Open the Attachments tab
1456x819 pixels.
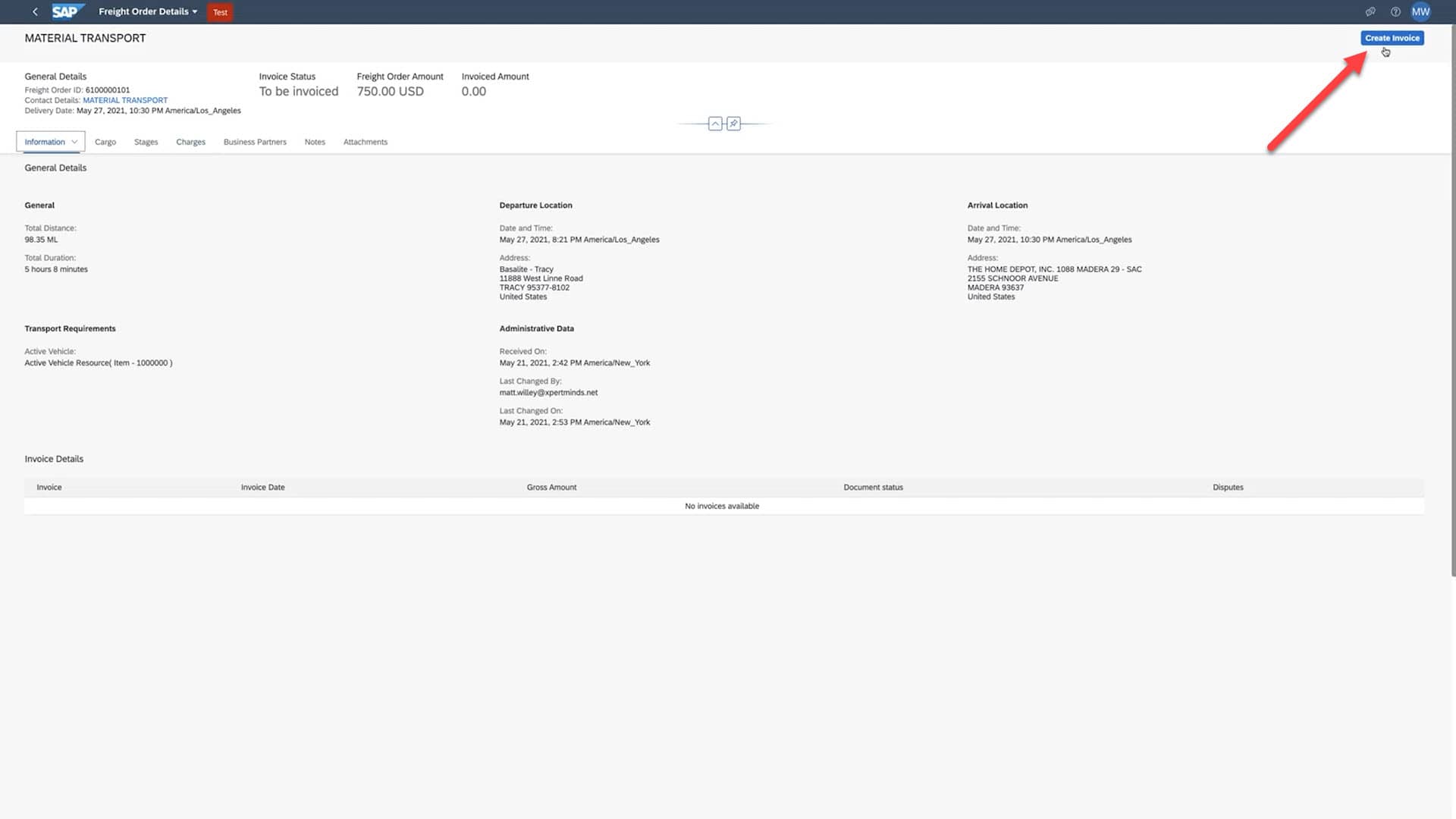click(x=366, y=142)
